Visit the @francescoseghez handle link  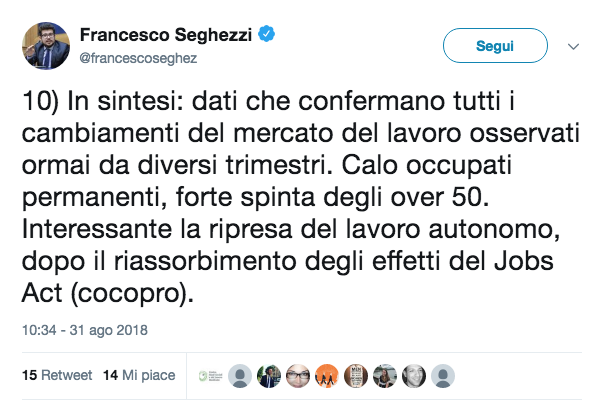(x=138, y=58)
